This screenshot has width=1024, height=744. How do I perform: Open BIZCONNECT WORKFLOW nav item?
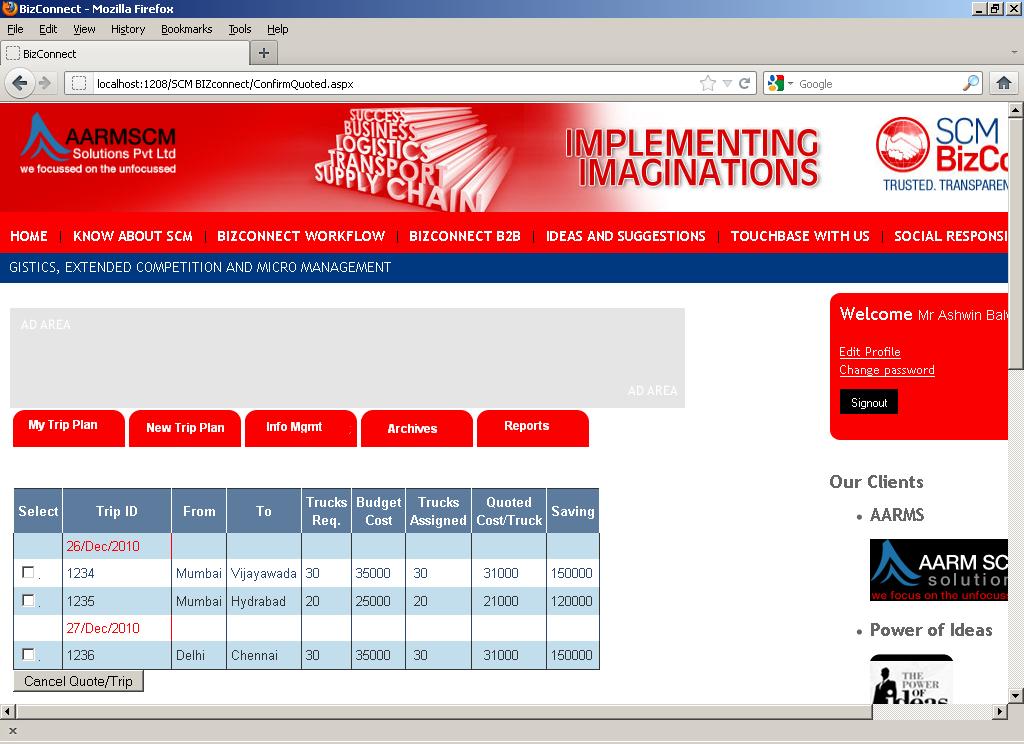pyautogui.click(x=301, y=236)
